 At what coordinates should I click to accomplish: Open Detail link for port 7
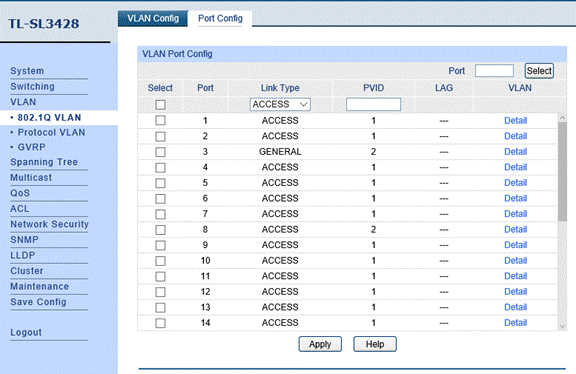pyautogui.click(x=515, y=214)
